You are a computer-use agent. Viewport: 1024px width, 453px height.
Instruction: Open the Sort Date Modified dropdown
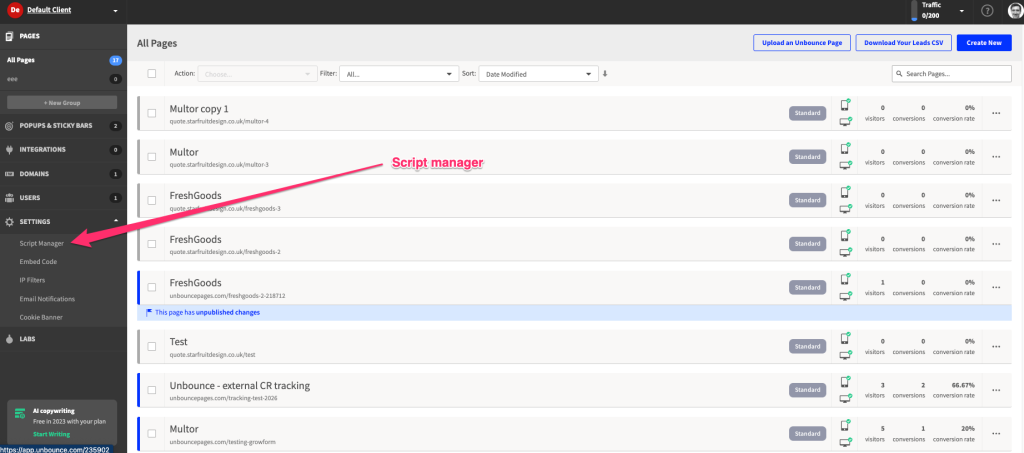coord(538,74)
